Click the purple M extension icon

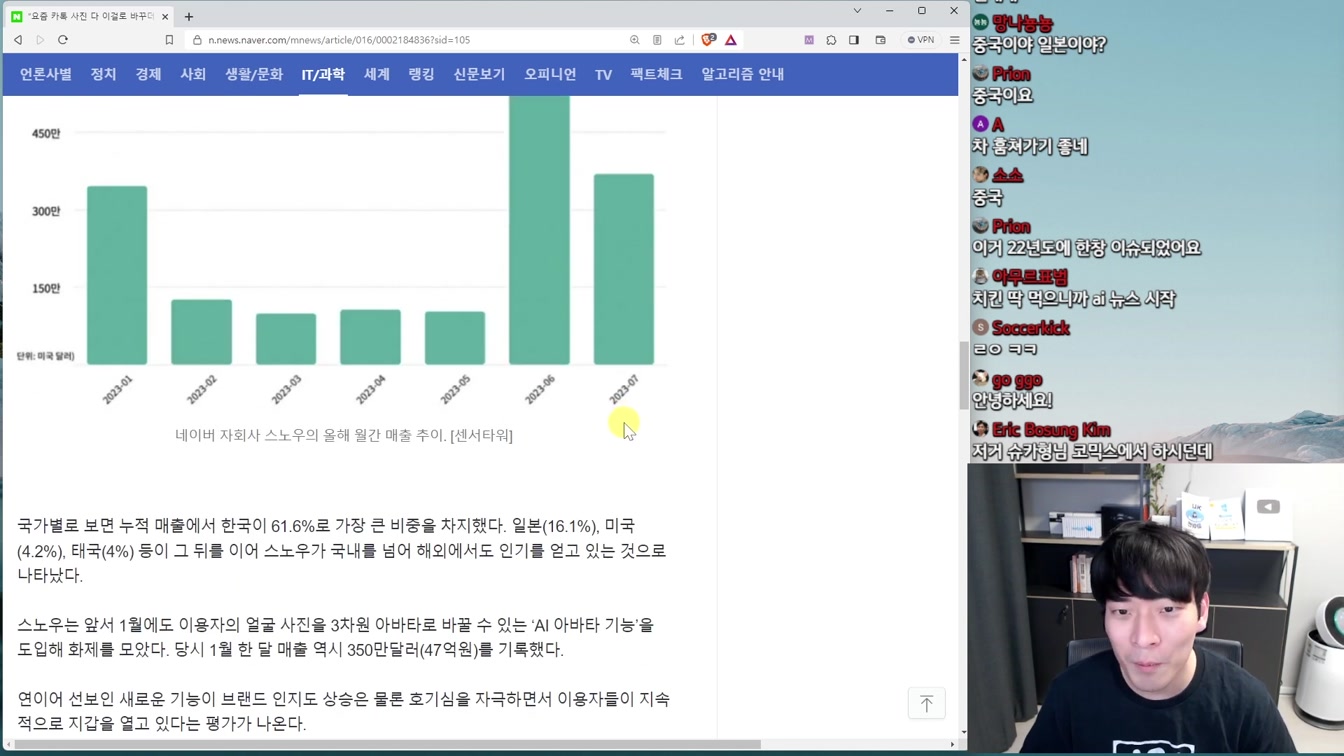(809, 40)
